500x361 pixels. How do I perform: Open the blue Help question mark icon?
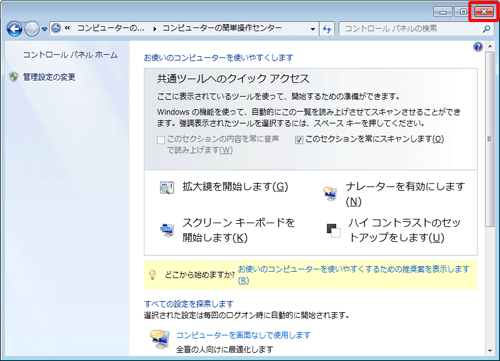478,47
